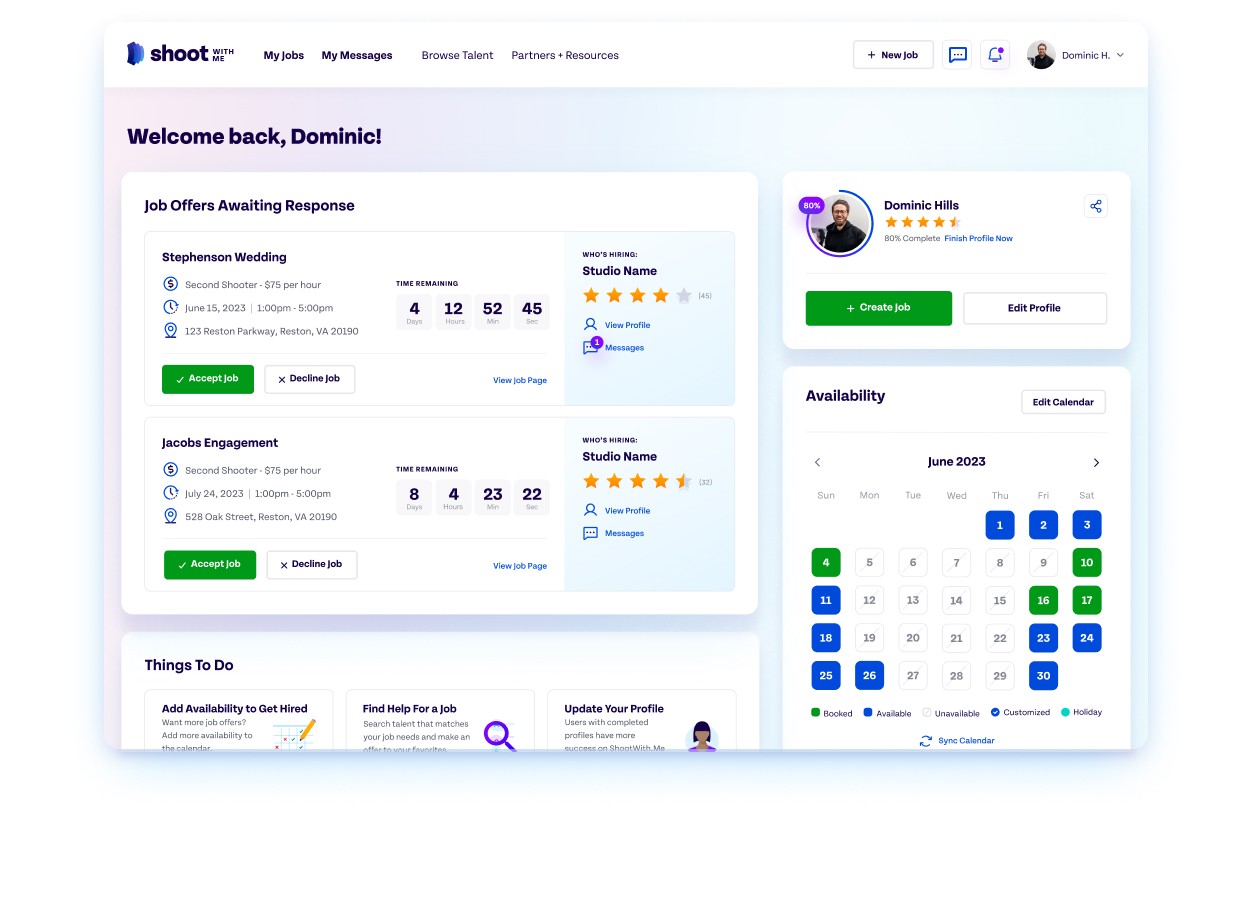Open the chat messages icon in header
The width and height of the screenshot is (1250, 900).
[957, 55]
